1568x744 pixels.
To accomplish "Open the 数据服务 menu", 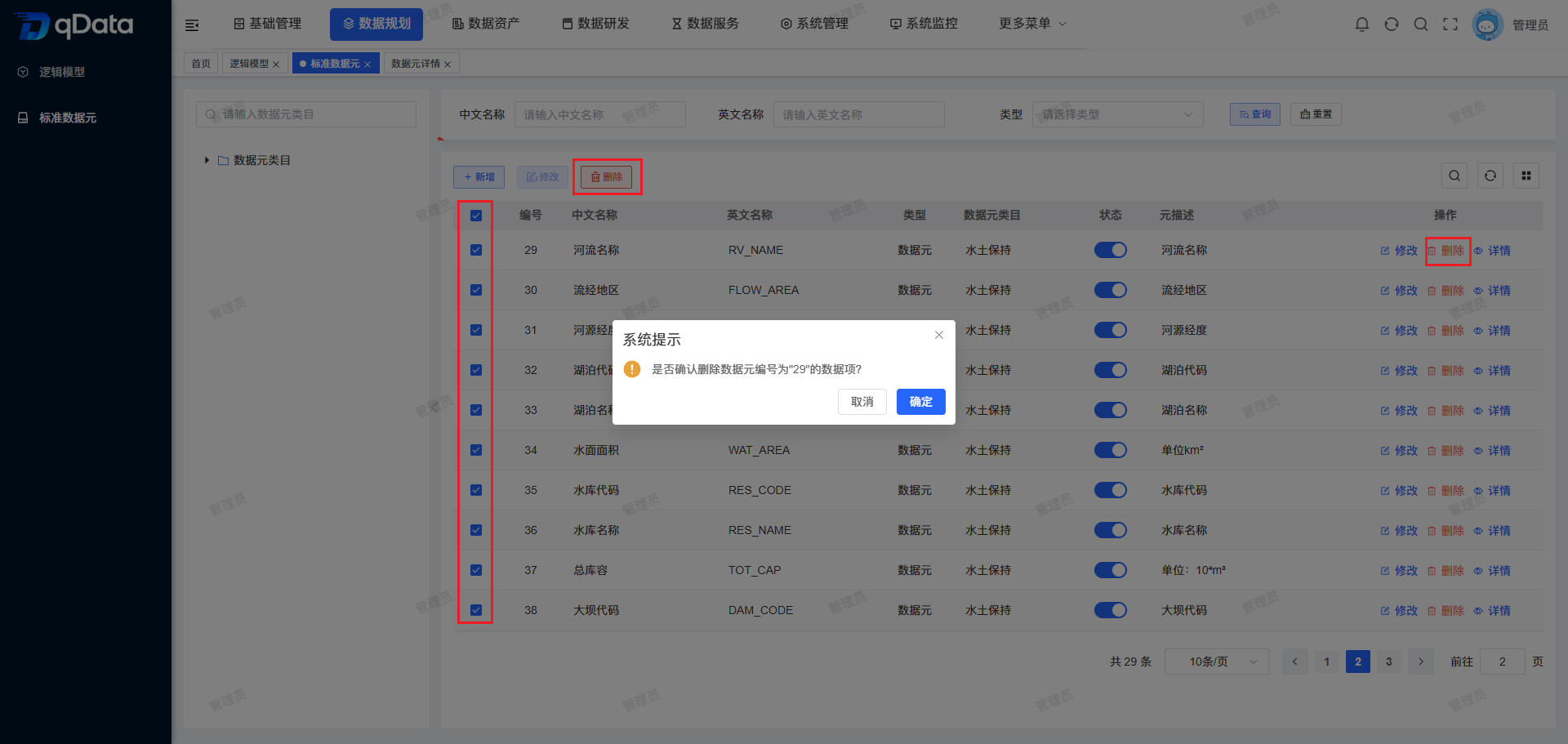I will [x=705, y=24].
